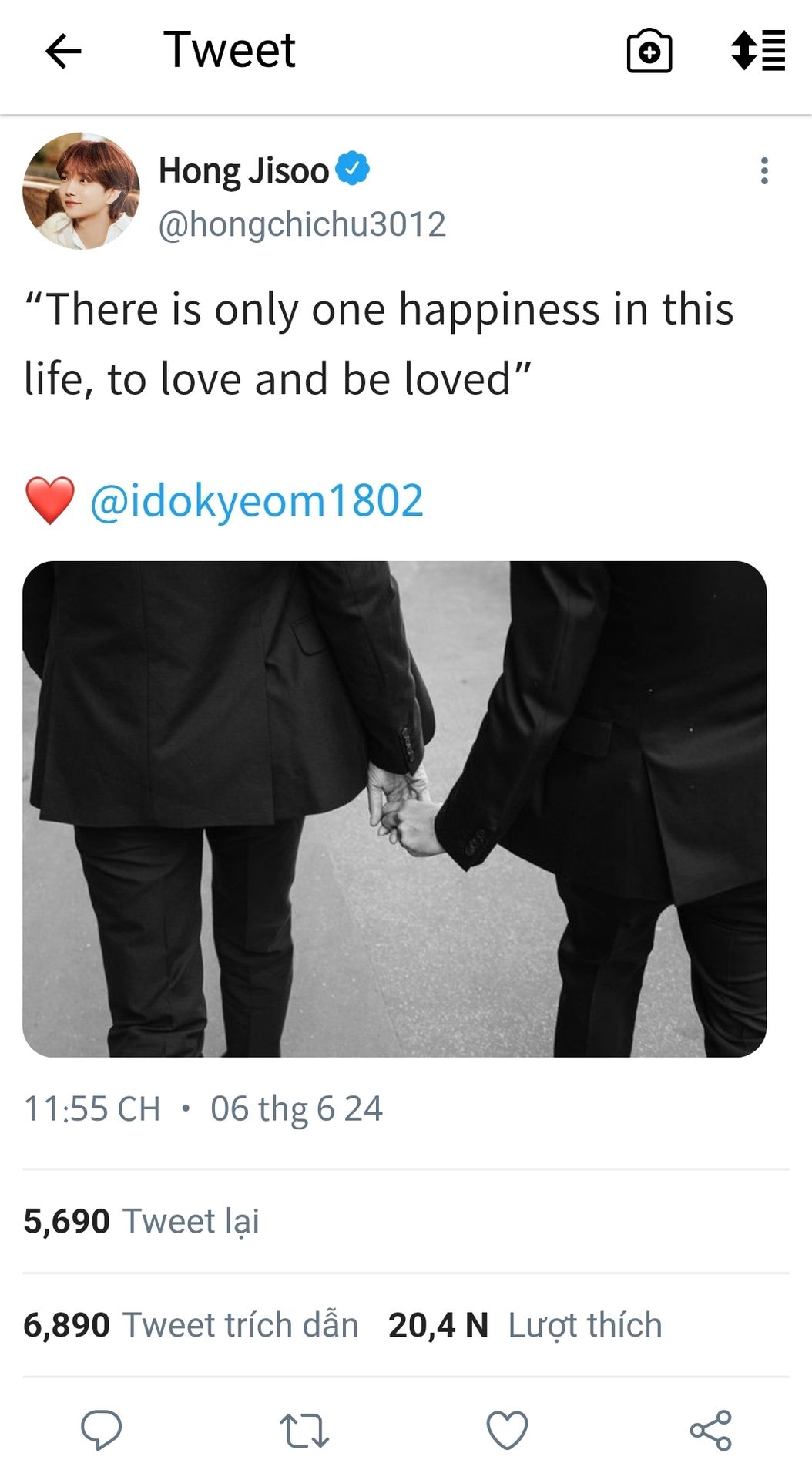Open the black-and-white hand-holding photo

pos(394,809)
